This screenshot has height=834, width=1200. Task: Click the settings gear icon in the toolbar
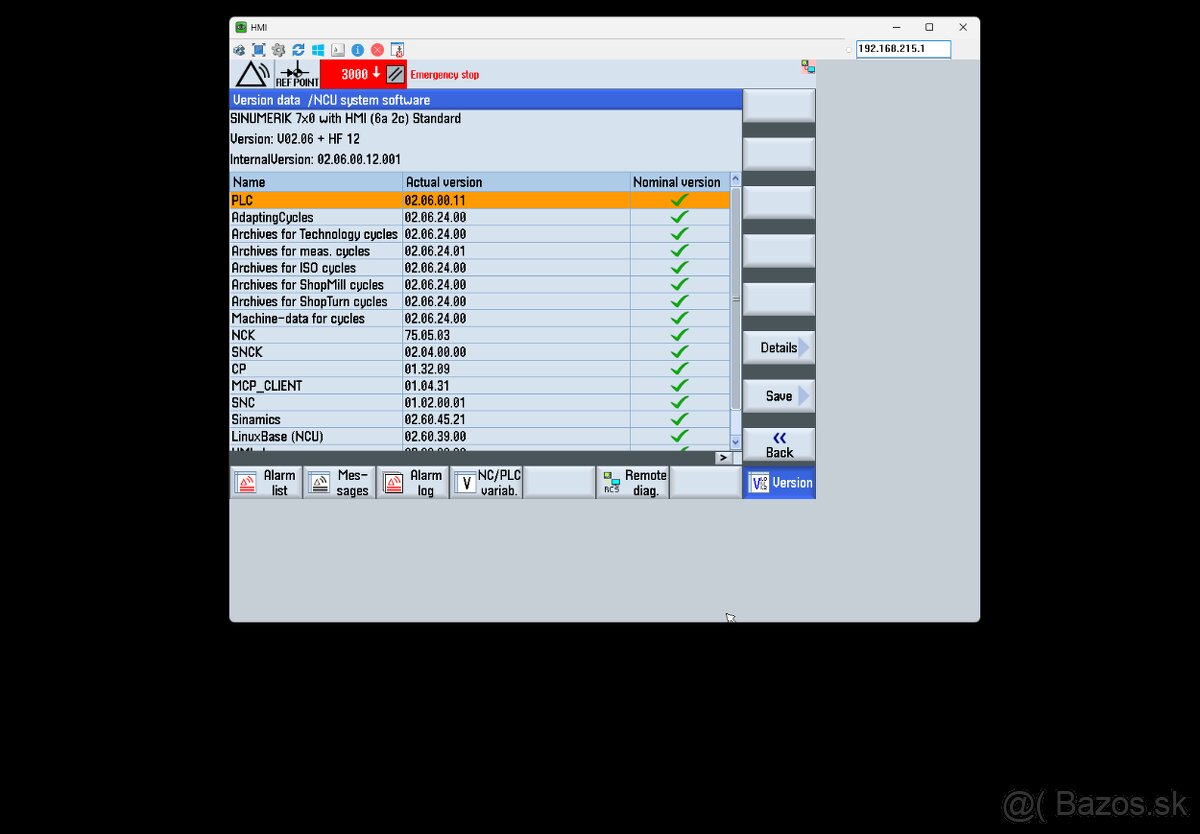pos(278,49)
